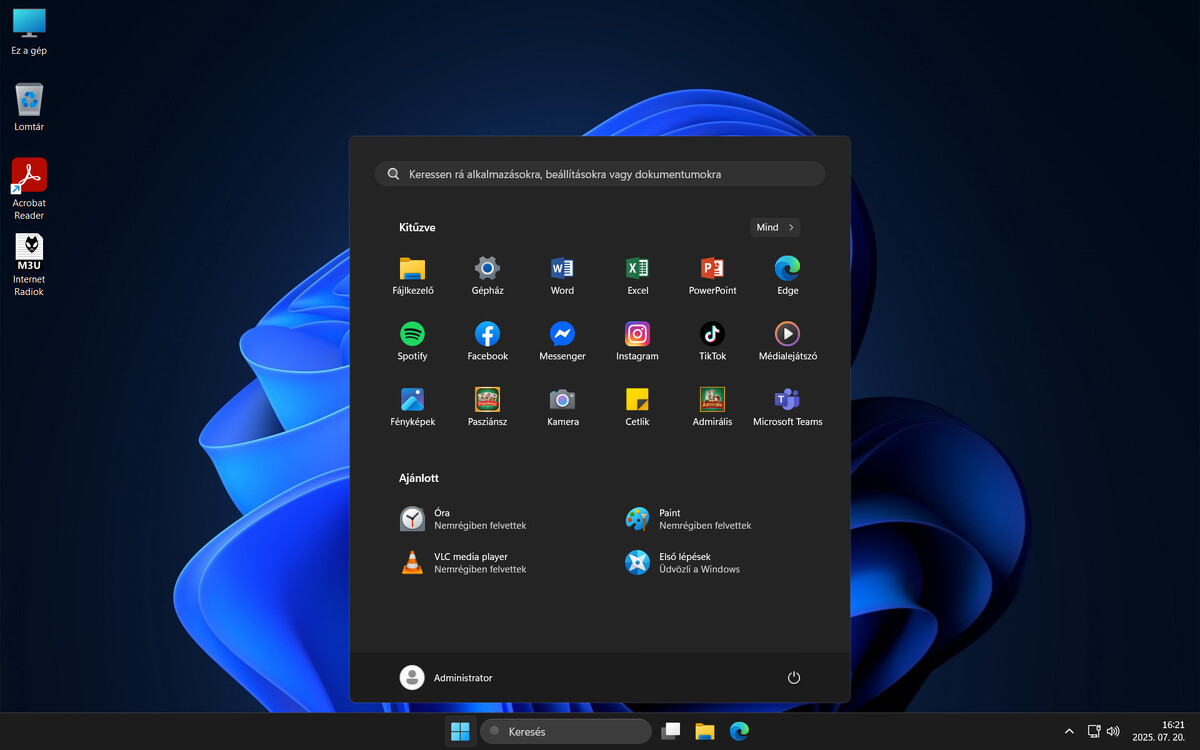Open Task View on the taskbar
The image size is (1200, 750).
pyautogui.click(x=671, y=731)
